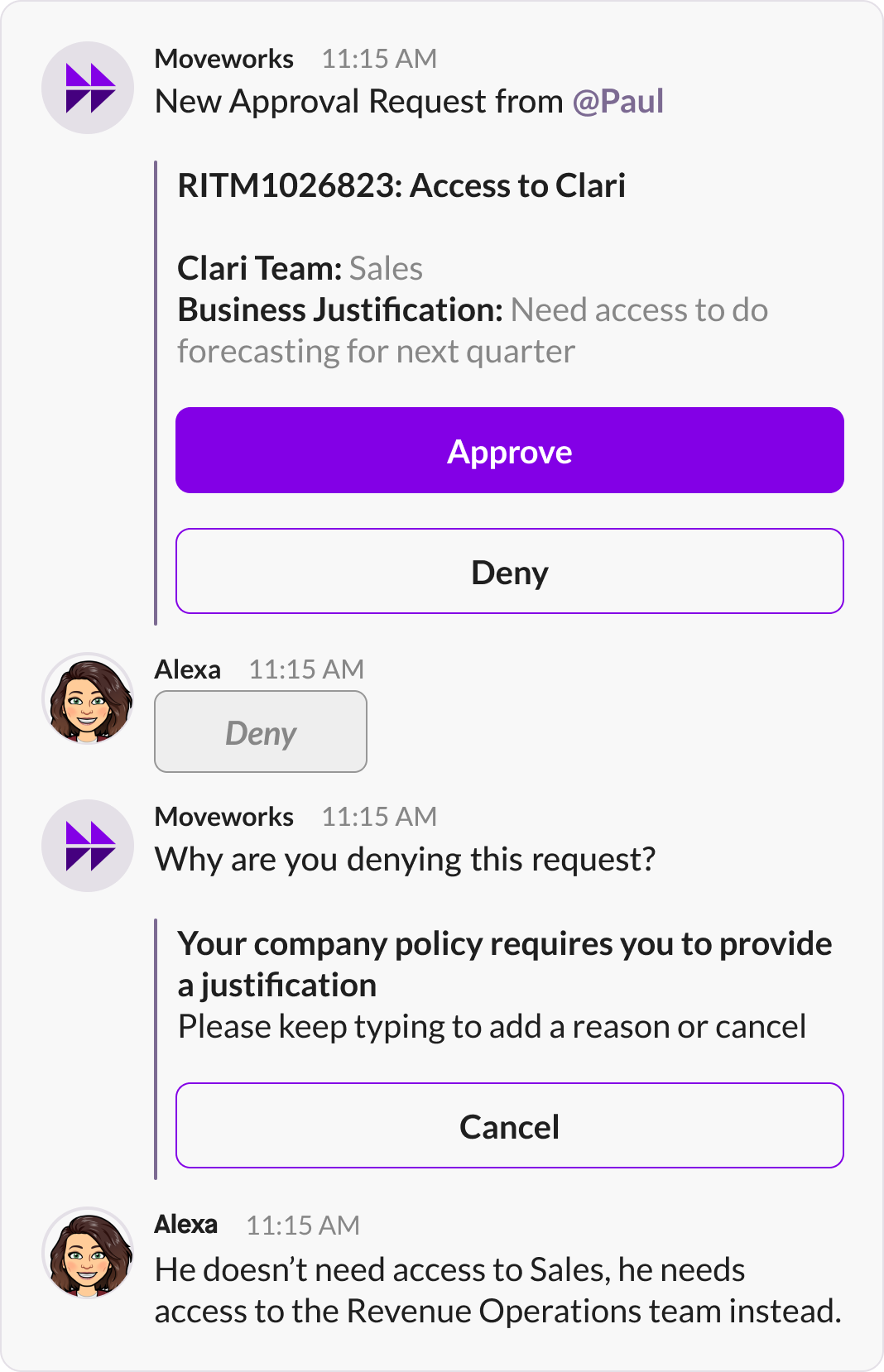Image resolution: width=884 pixels, height=1372 pixels.
Task: Click Alexa's Revenue Operations explanation message
Action: point(498,1290)
